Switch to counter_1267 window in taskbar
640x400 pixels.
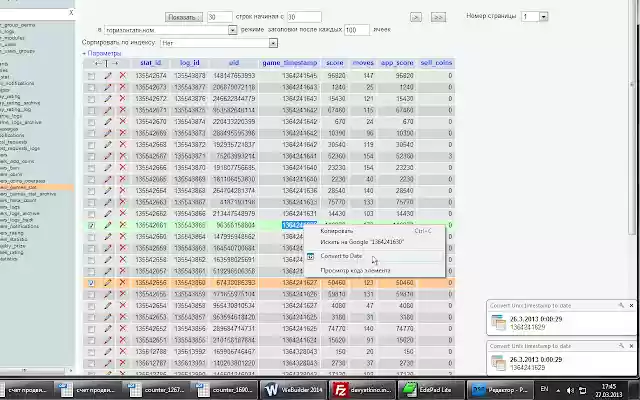tap(157, 390)
